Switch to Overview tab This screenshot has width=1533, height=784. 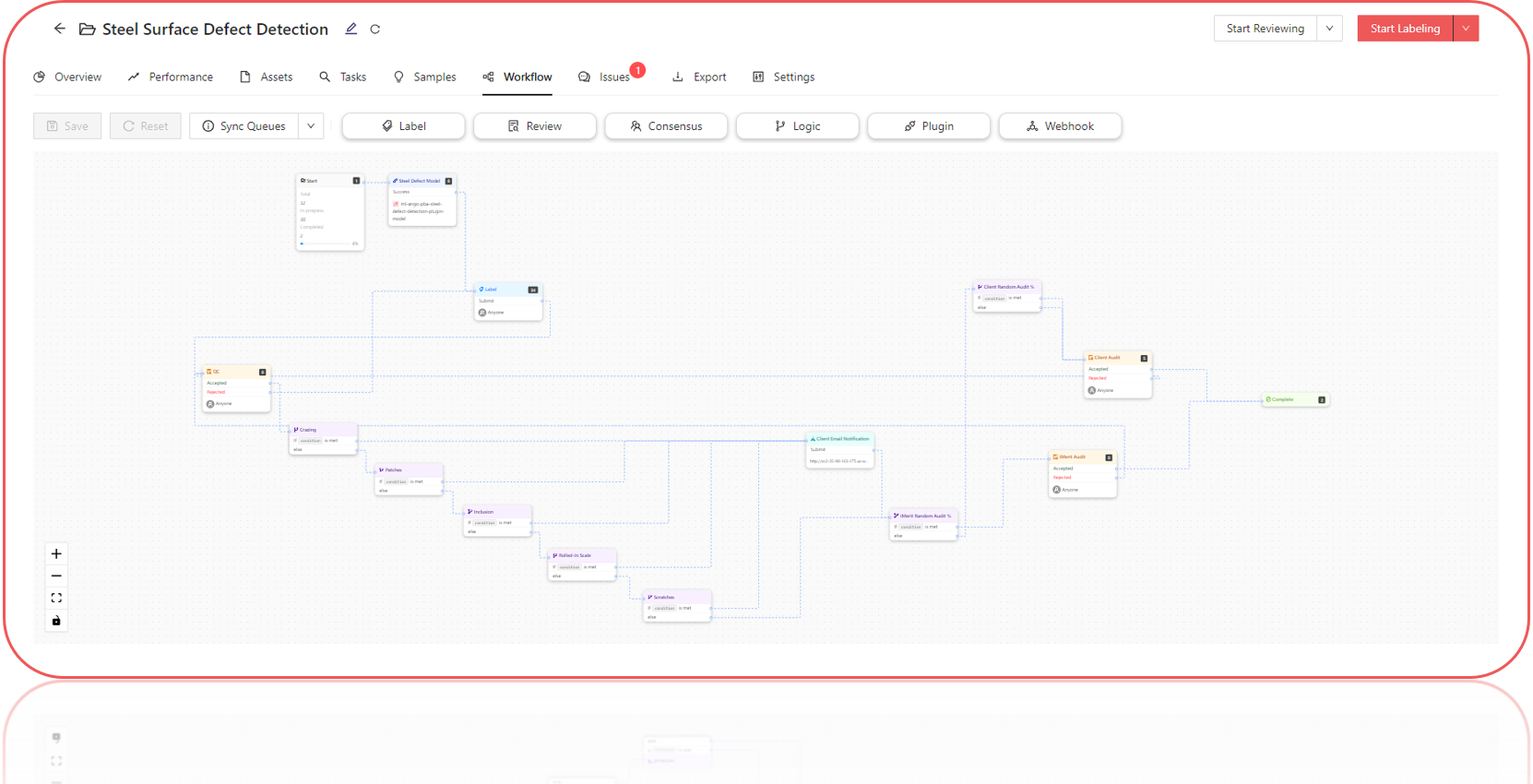tap(67, 77)
